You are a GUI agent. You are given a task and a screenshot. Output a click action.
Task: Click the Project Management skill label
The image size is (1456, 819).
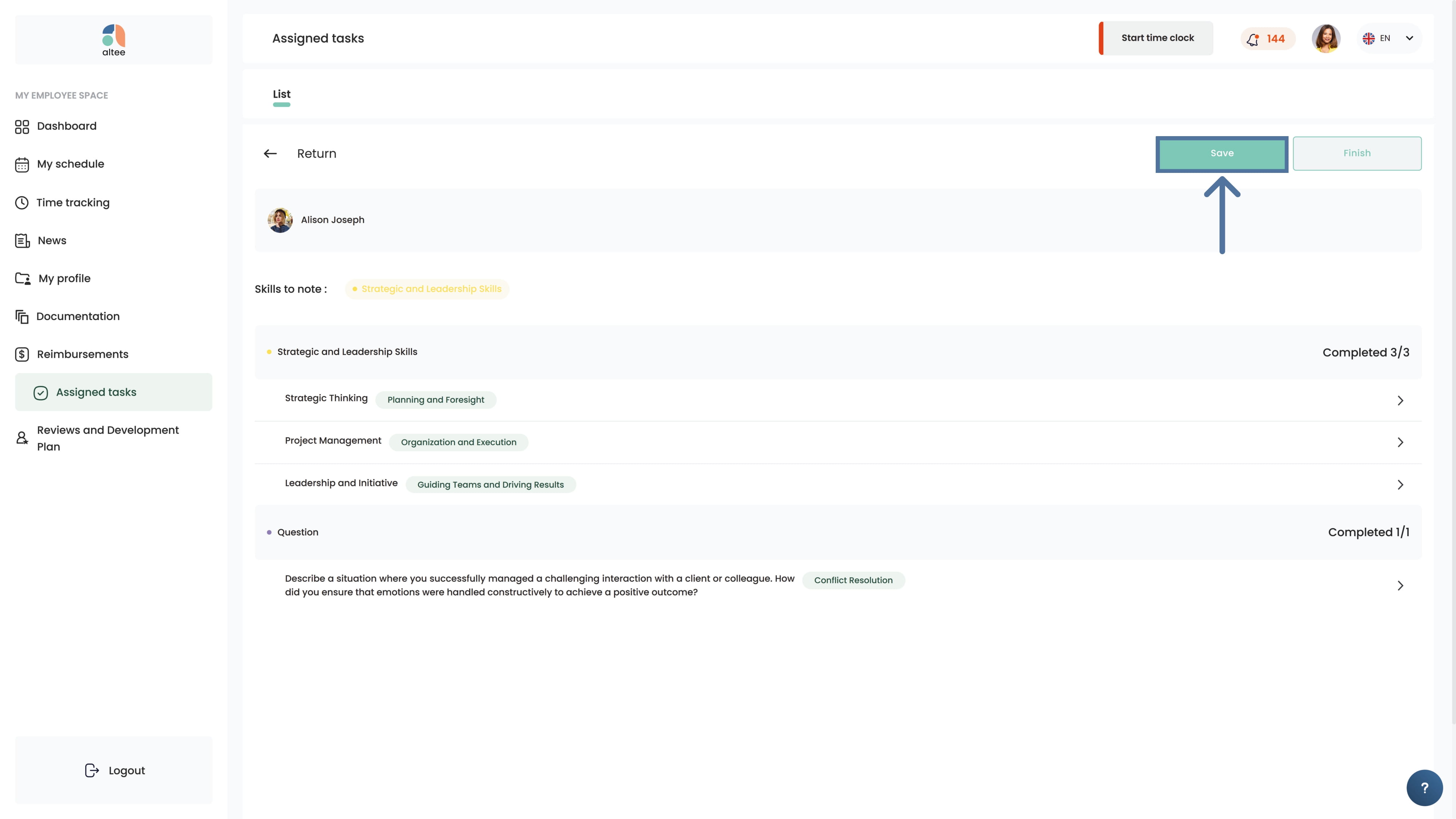[333, 440]
